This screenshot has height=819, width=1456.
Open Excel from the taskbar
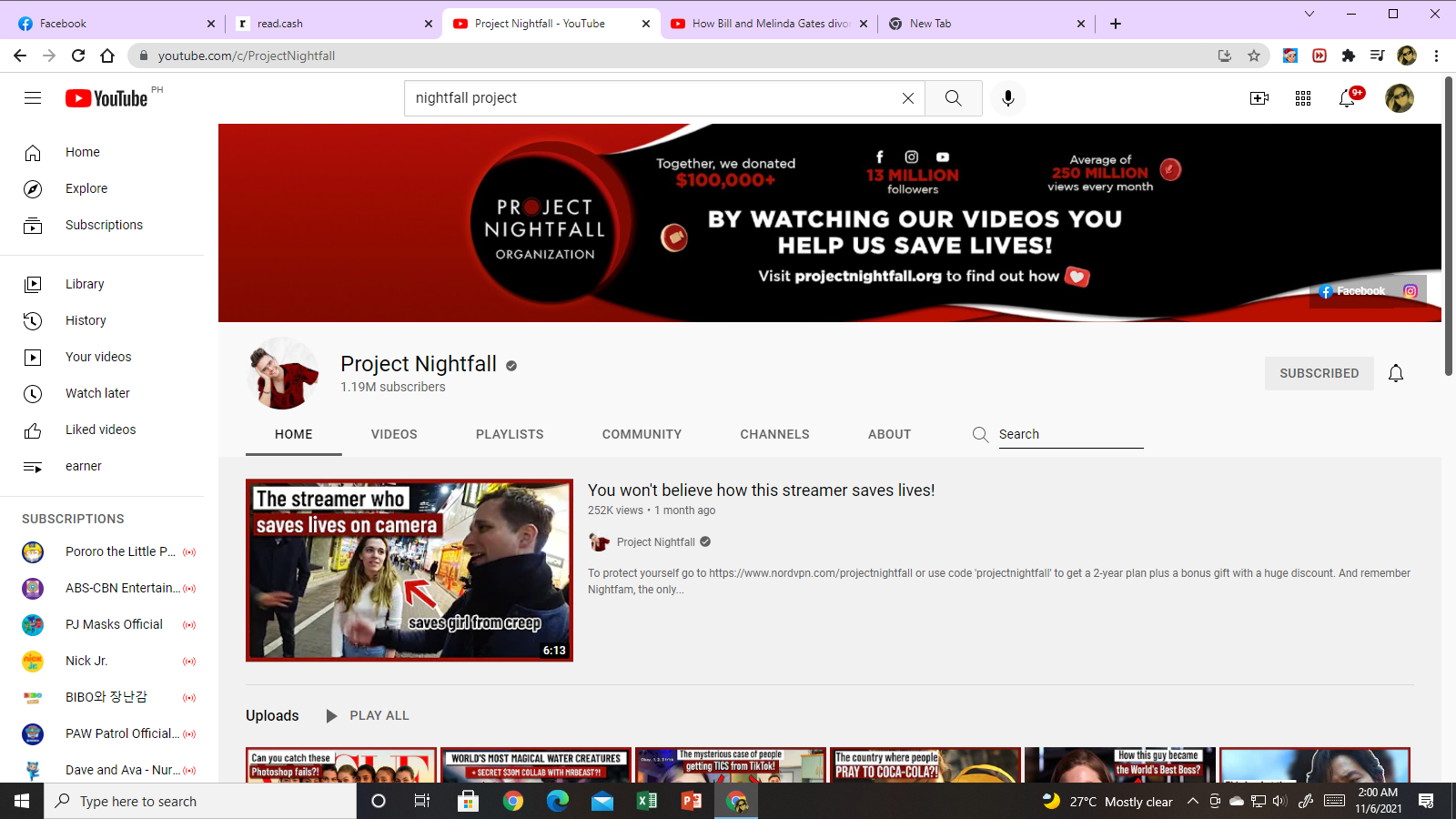pyautogui.click(x=647, y=801)
